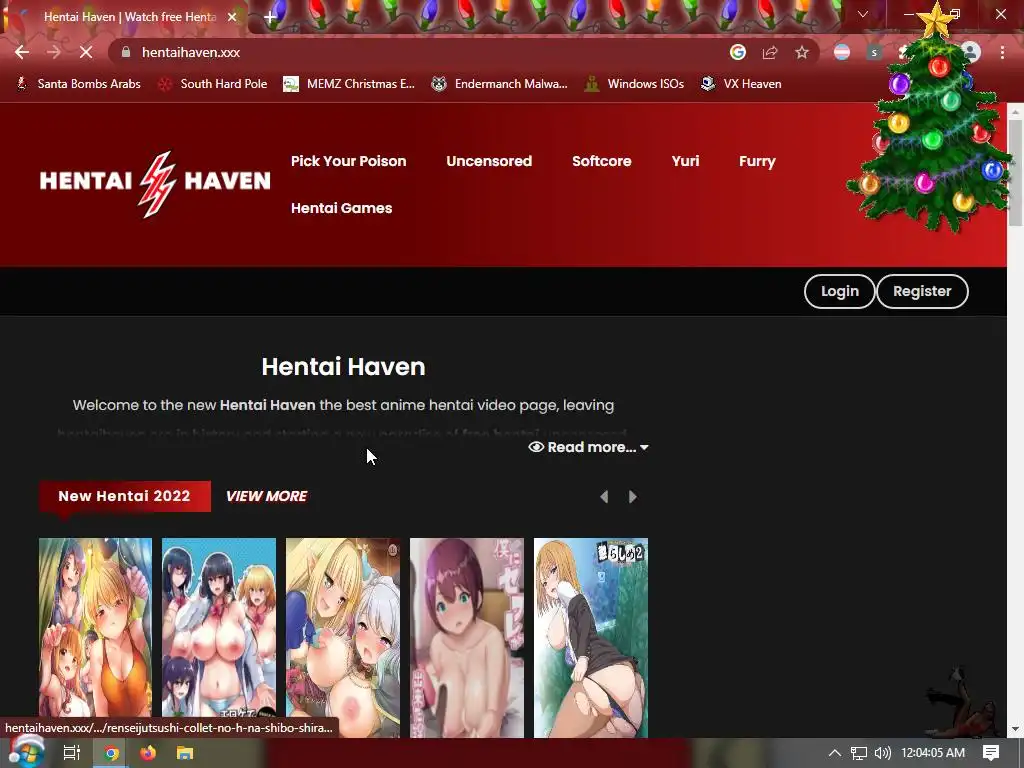Open the Windows ISOs bookmark
Viewport: 1024px width, 768px height.
pos(634,84)
